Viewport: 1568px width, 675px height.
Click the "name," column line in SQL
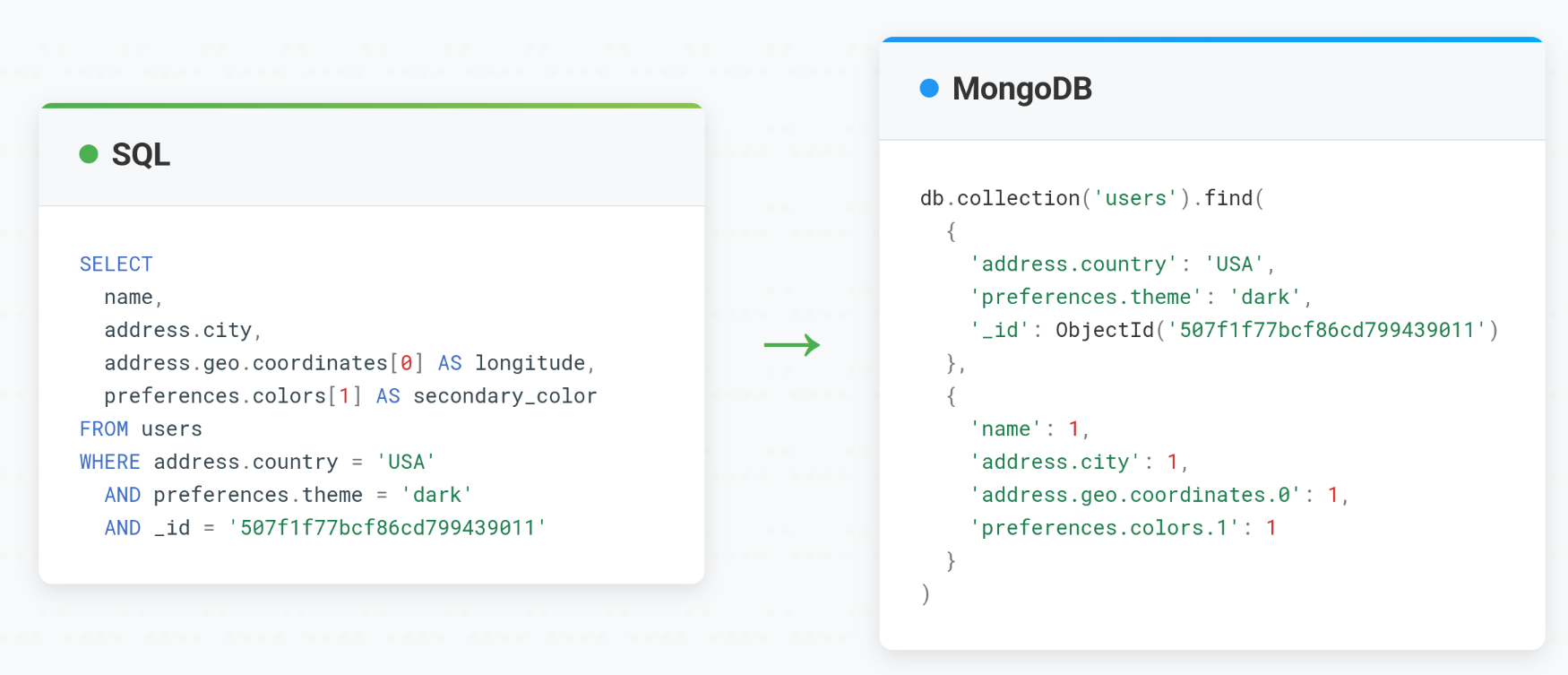(x=134, y=298)
